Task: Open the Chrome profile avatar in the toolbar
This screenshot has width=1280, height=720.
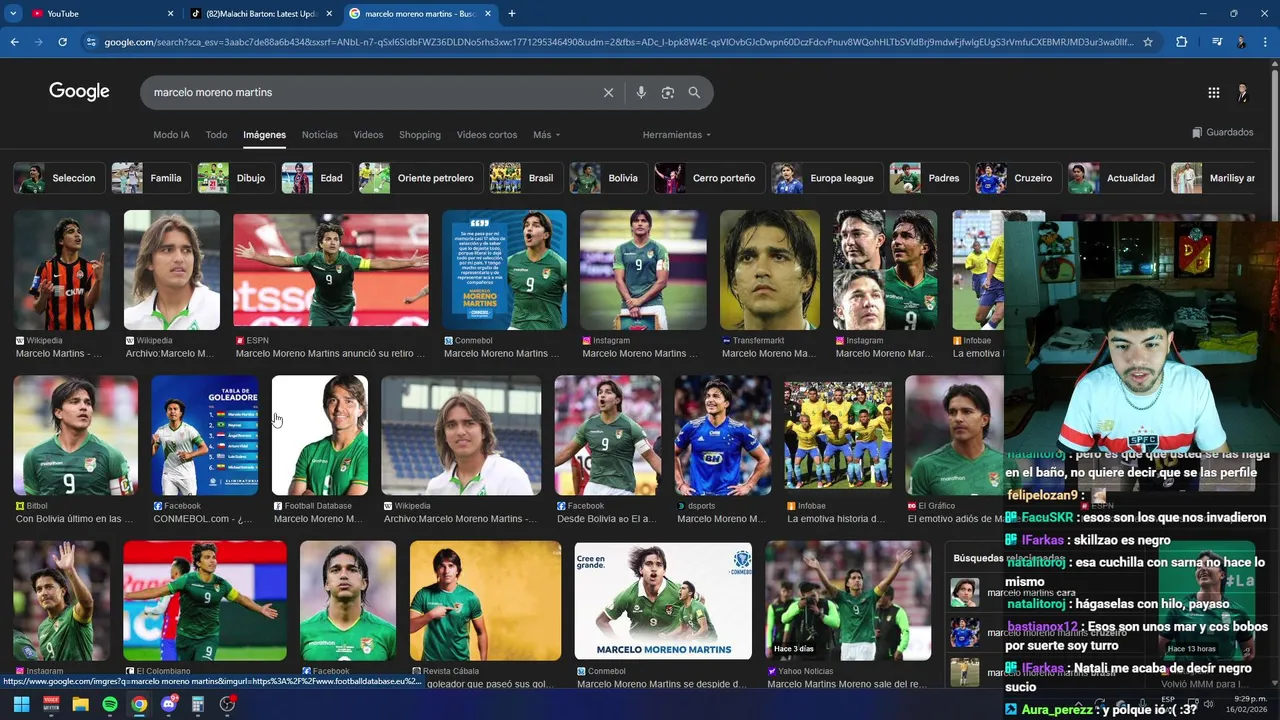Action: coord(1241,42)
